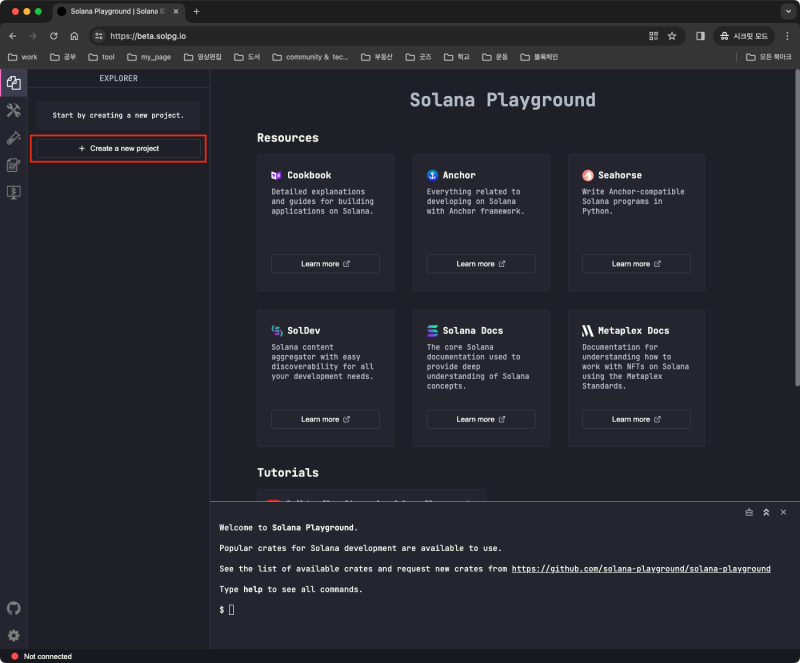
Task: Click Learn more under Solana Docs
Action: [x=481, y=419]
